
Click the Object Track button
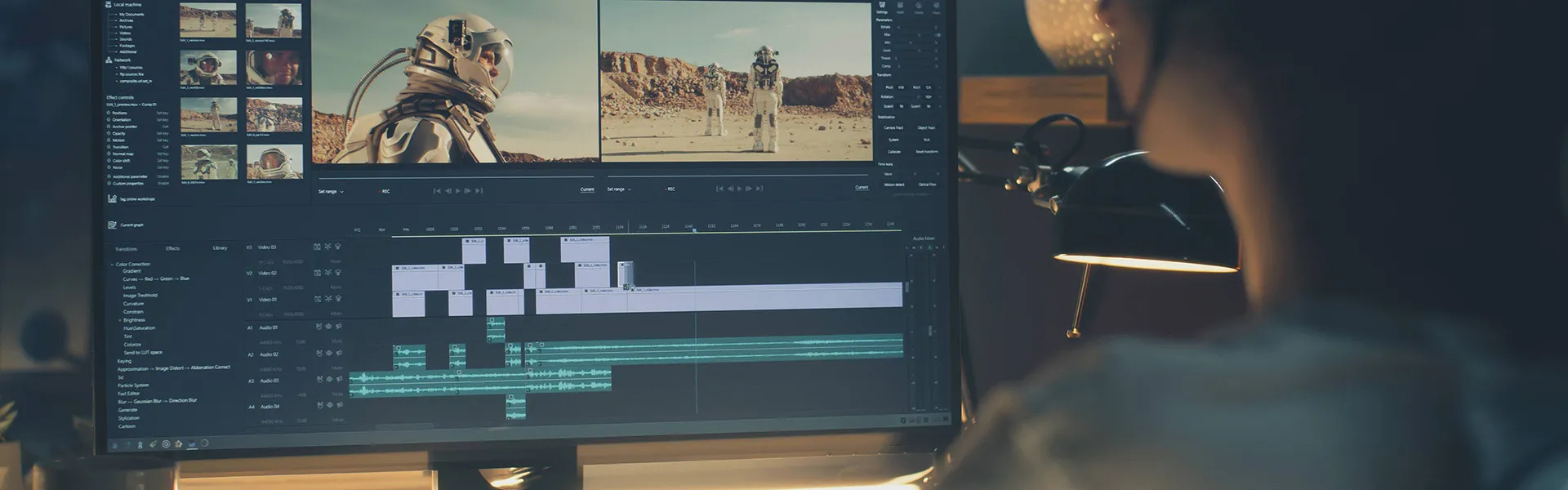click(x=926, y=127)
